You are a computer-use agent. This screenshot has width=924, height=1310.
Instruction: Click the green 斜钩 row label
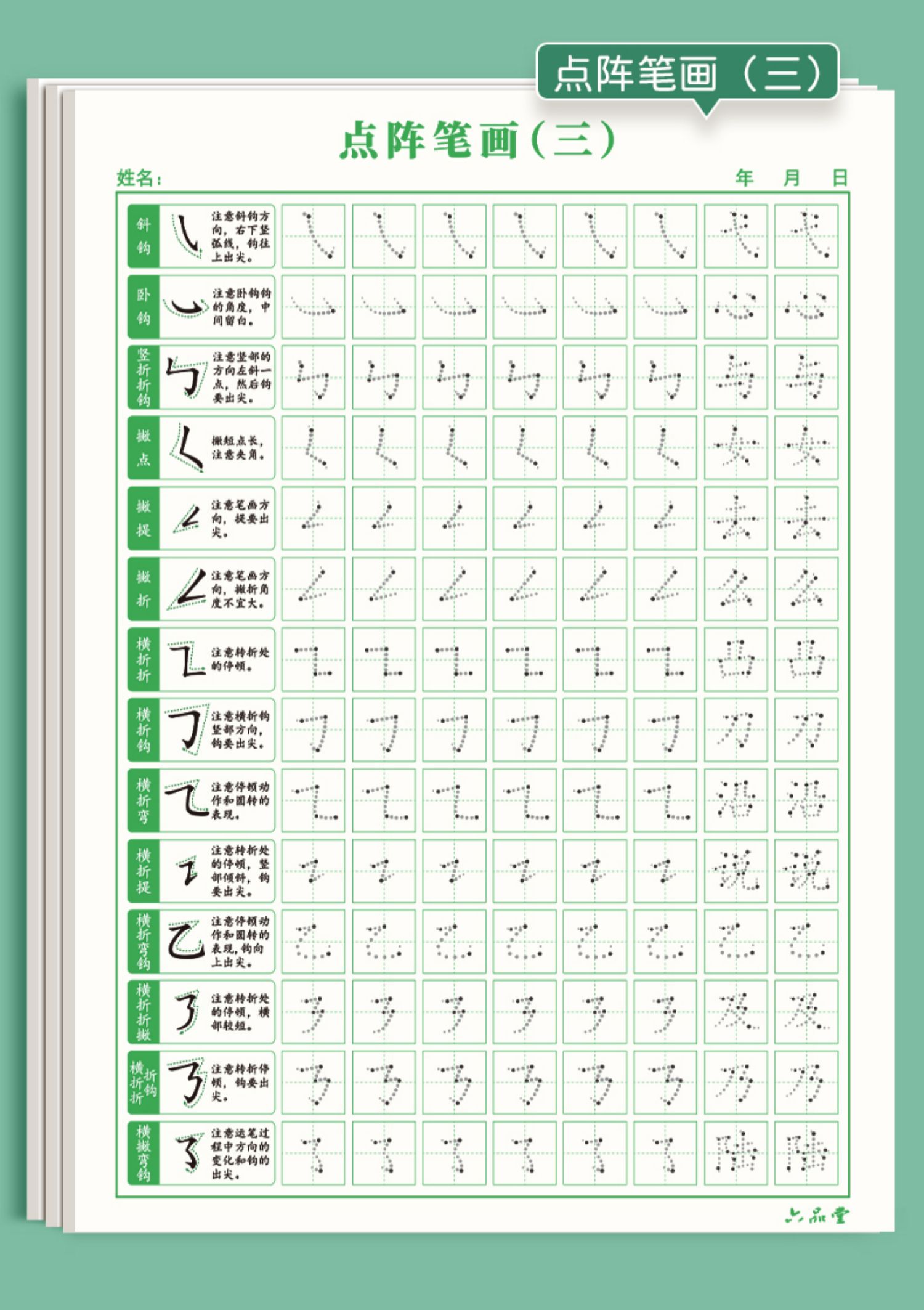[x=143, y=236]
